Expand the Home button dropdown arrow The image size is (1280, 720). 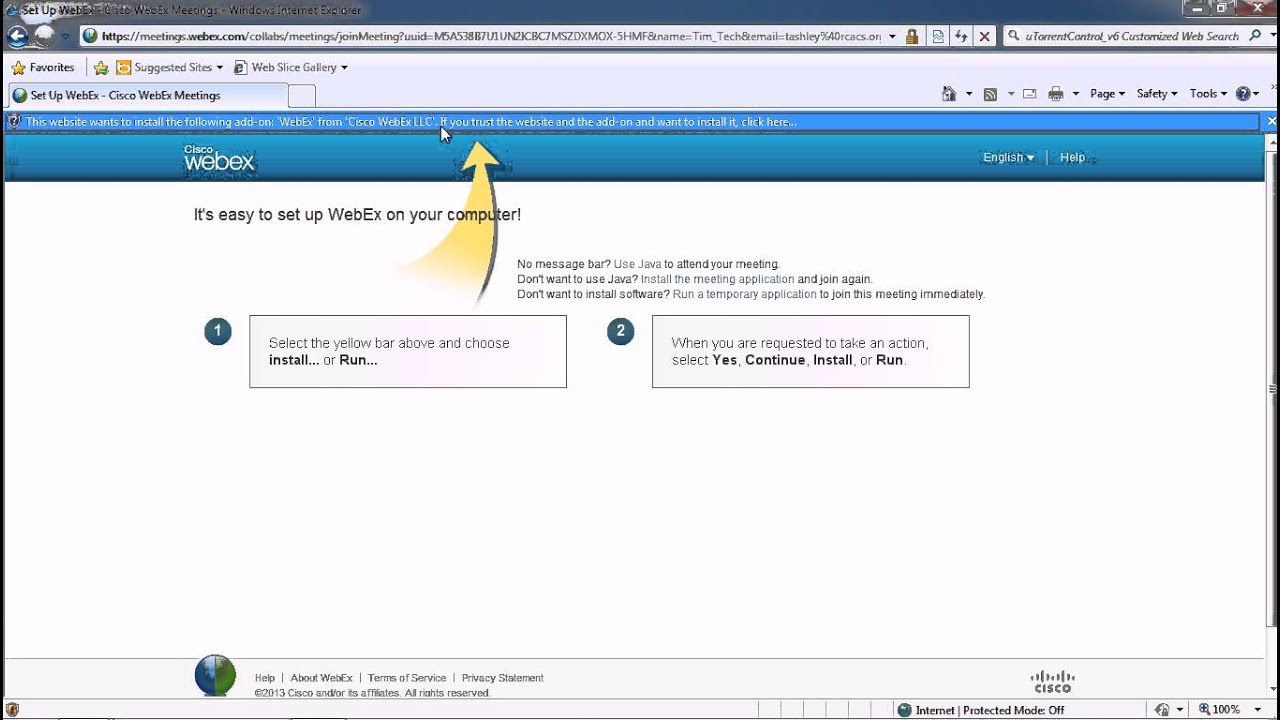click(969, 94)
